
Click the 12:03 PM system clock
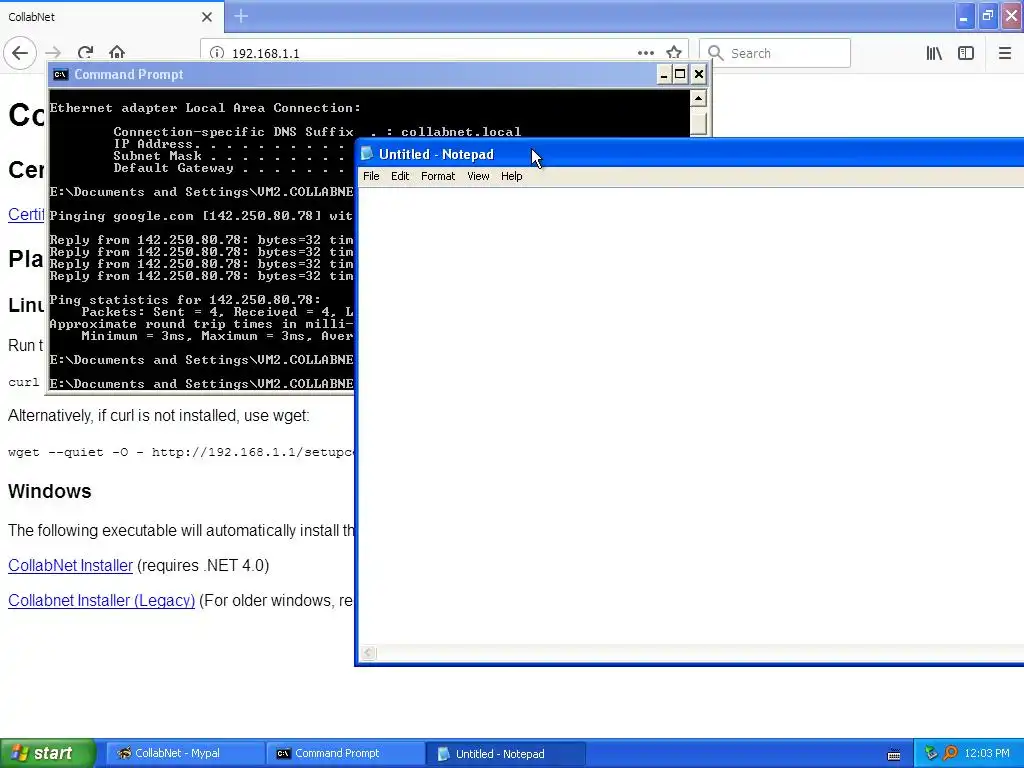tap(987, 754)
